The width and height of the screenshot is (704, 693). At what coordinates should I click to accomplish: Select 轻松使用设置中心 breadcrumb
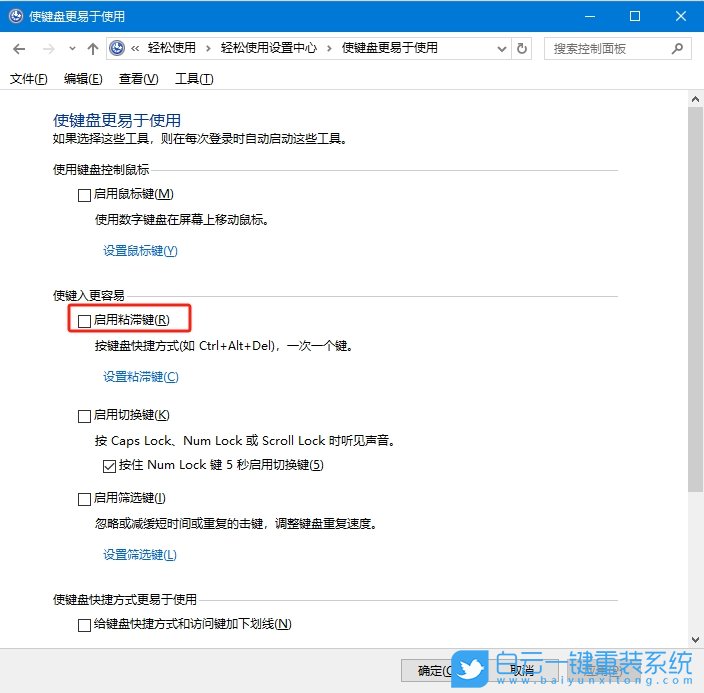coord(268,48)
